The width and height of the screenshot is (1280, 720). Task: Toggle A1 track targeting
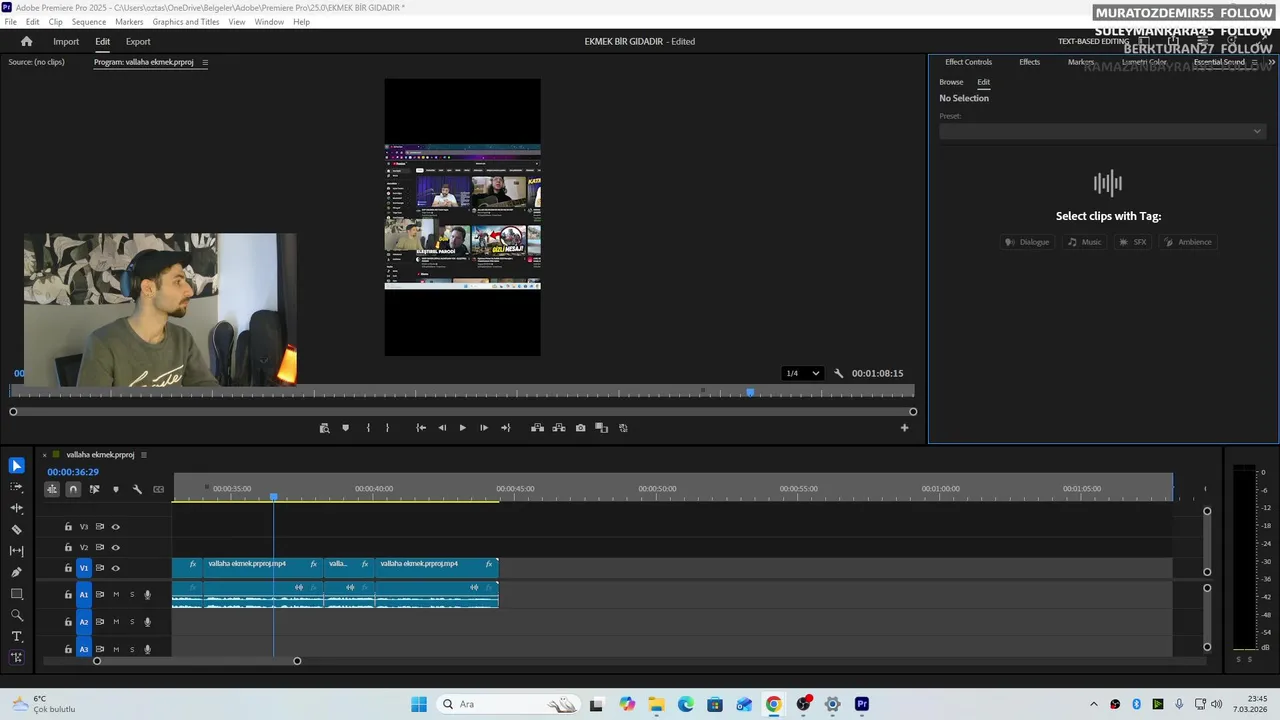[x=84, y=595]
